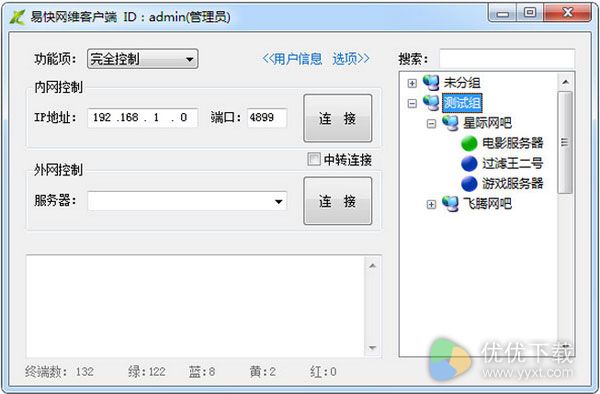Click the blue status dot of 过滤王二号
Screen dimensions: 600x394
pos(469,163)
